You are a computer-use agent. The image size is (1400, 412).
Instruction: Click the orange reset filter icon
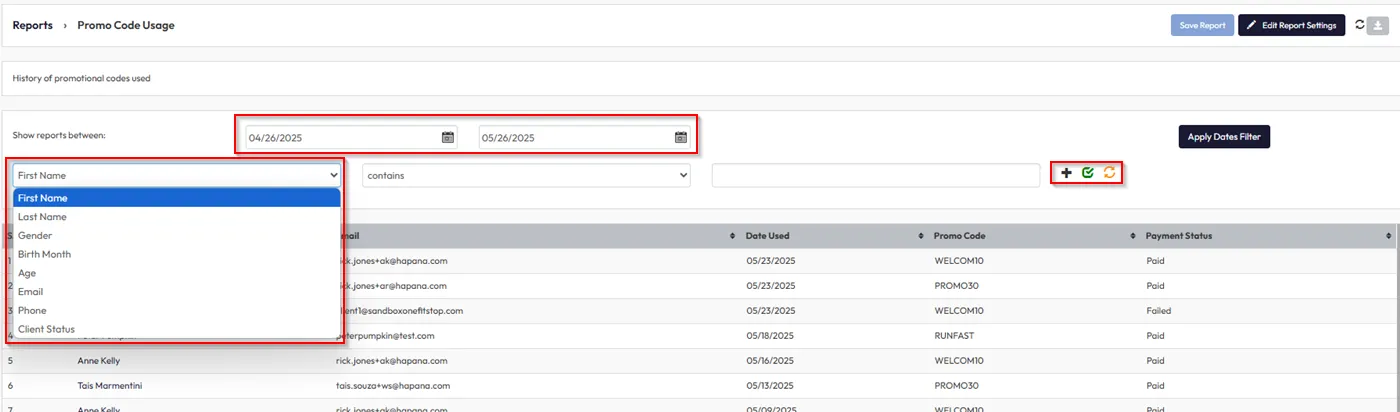click(x=1109, y=173)
